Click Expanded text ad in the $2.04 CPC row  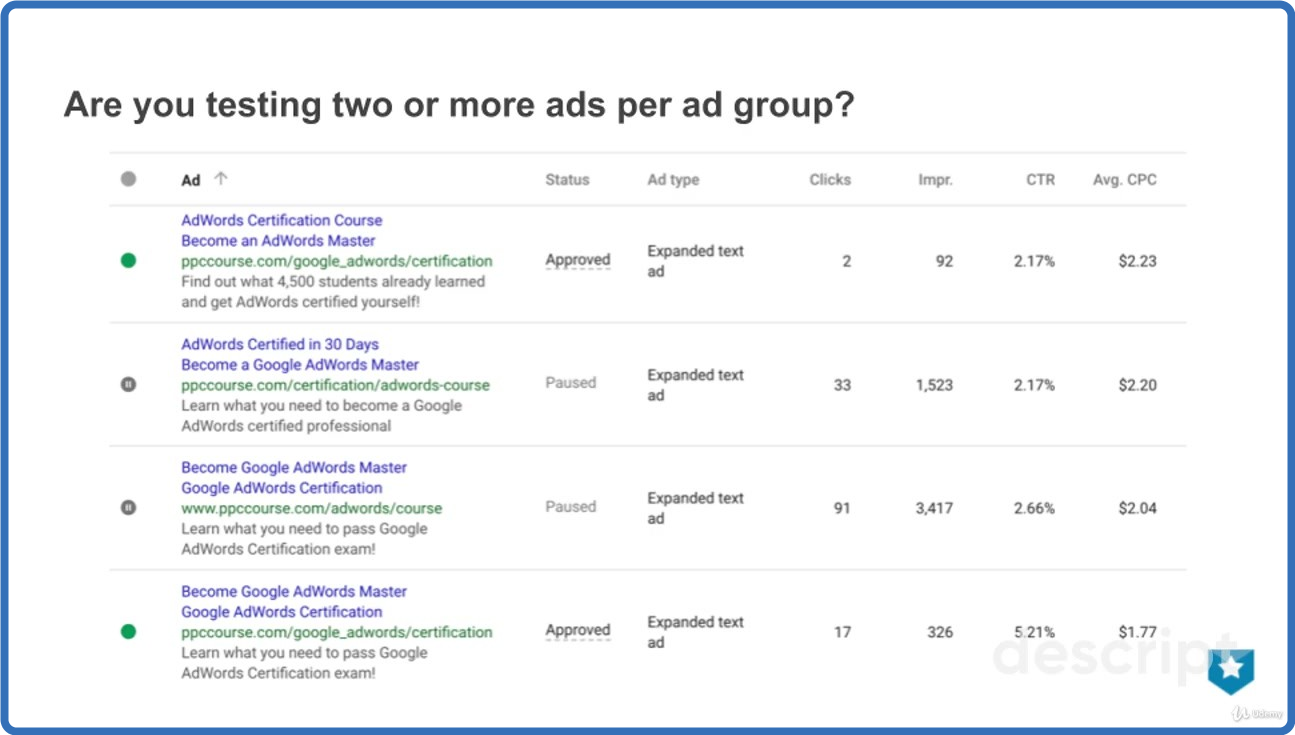[696, 508]
